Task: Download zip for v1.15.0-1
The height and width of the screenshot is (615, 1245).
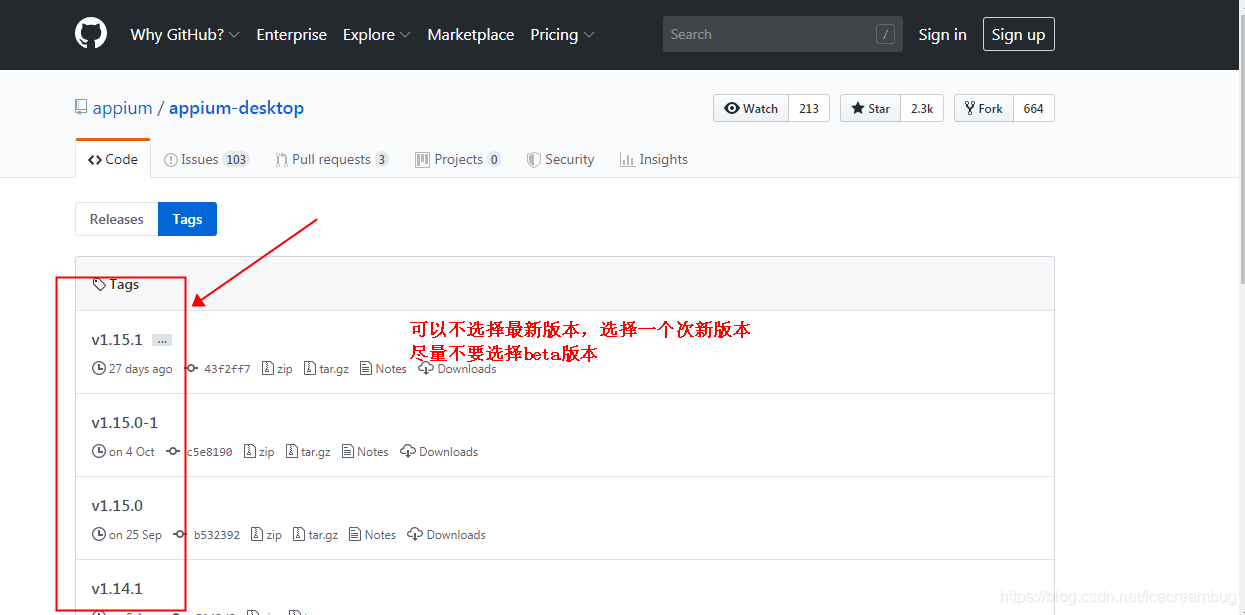Action: (x=259, y=452)
